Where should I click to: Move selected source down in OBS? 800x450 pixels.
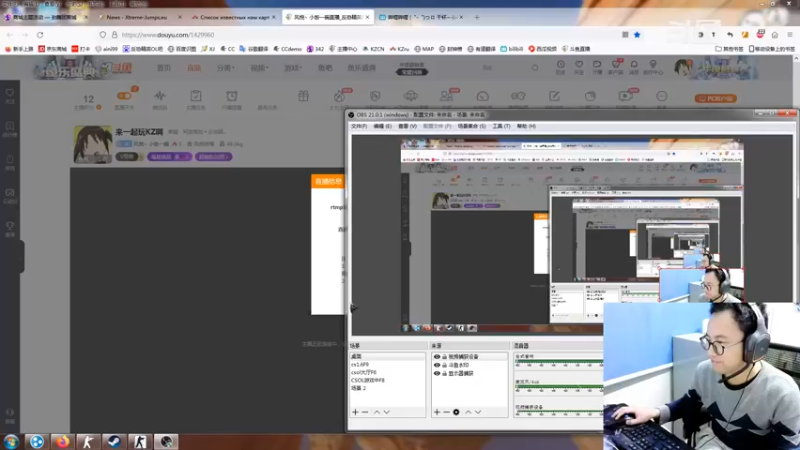coord(478,412)
